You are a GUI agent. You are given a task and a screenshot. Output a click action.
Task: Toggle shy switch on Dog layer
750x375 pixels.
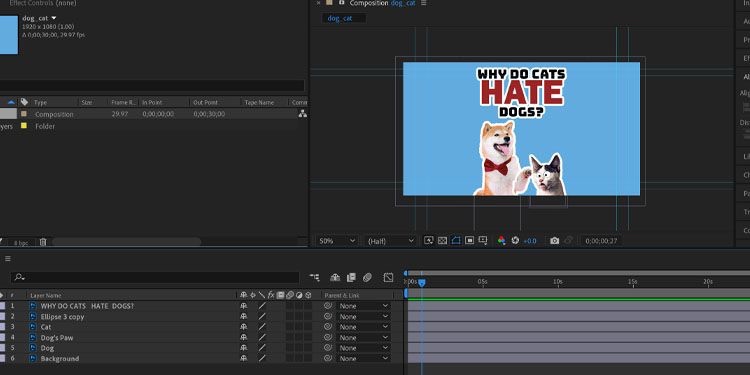click(243, 348)
